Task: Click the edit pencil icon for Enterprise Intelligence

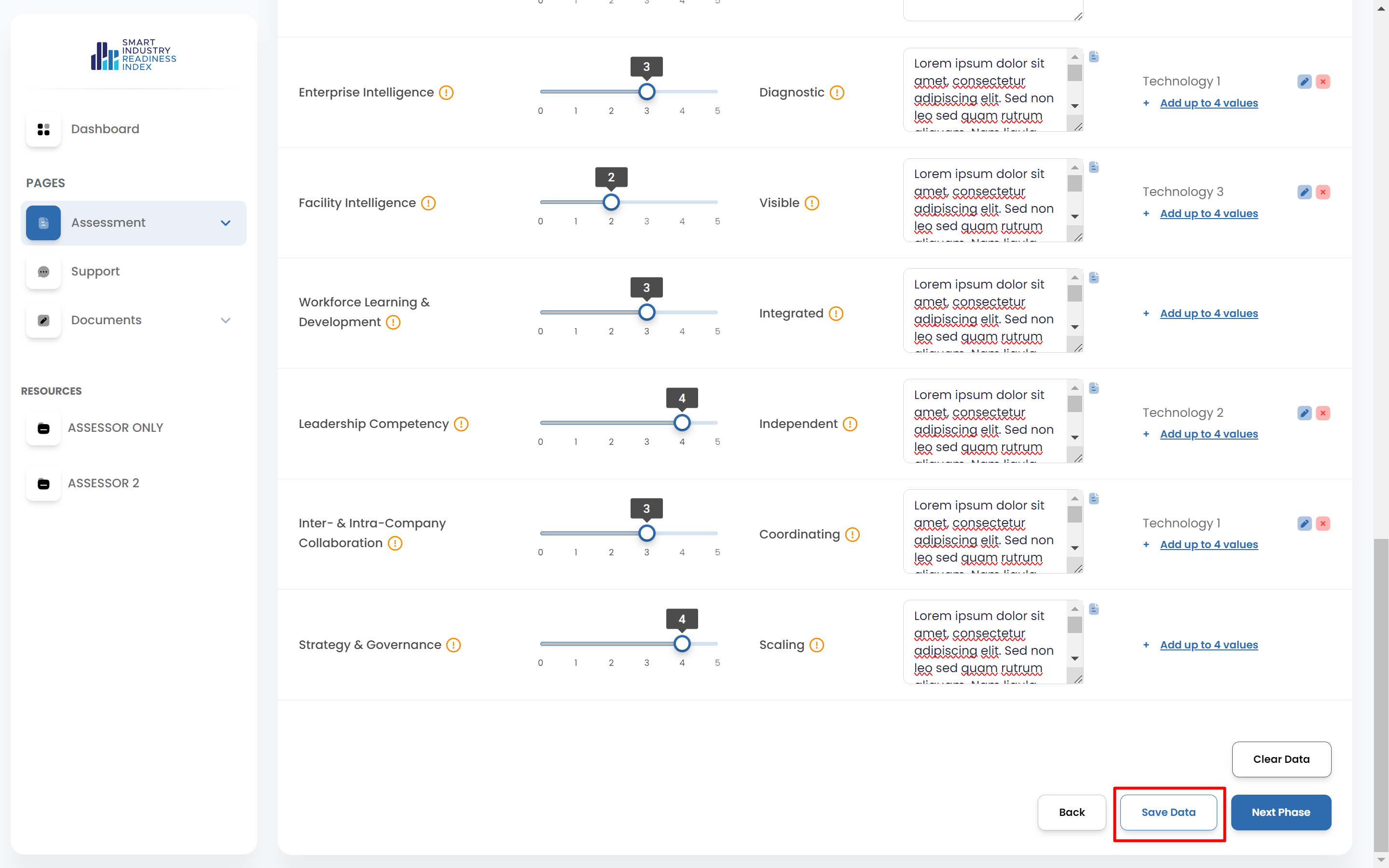Action: pyautogui.click(x=1304, y=82)
